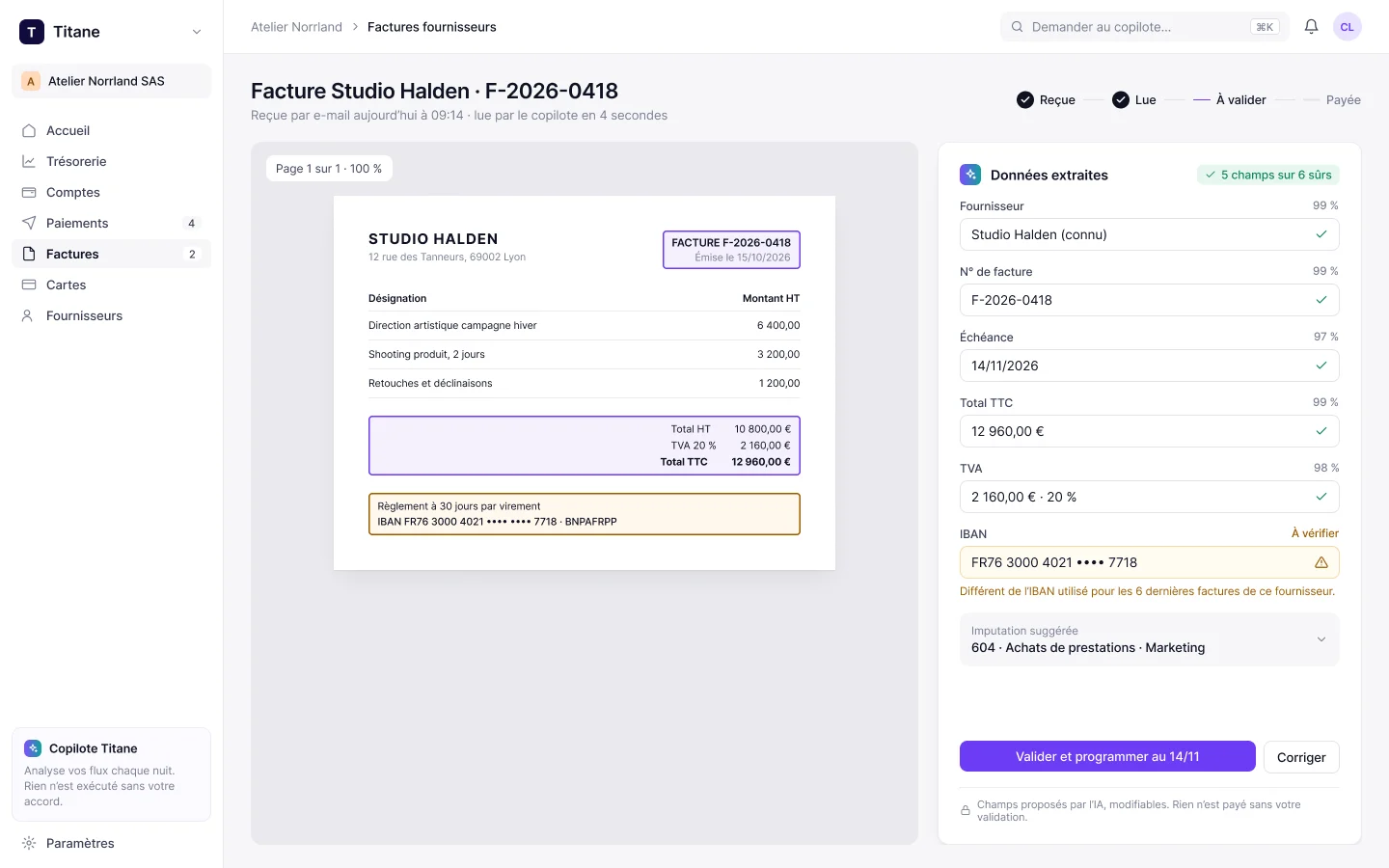Edit the IBAN field

[1149, 562]
